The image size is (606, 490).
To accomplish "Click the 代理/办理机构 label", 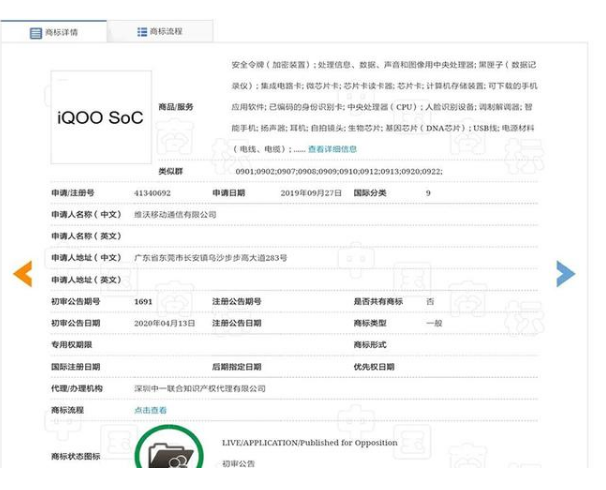I will coord(77,388).
